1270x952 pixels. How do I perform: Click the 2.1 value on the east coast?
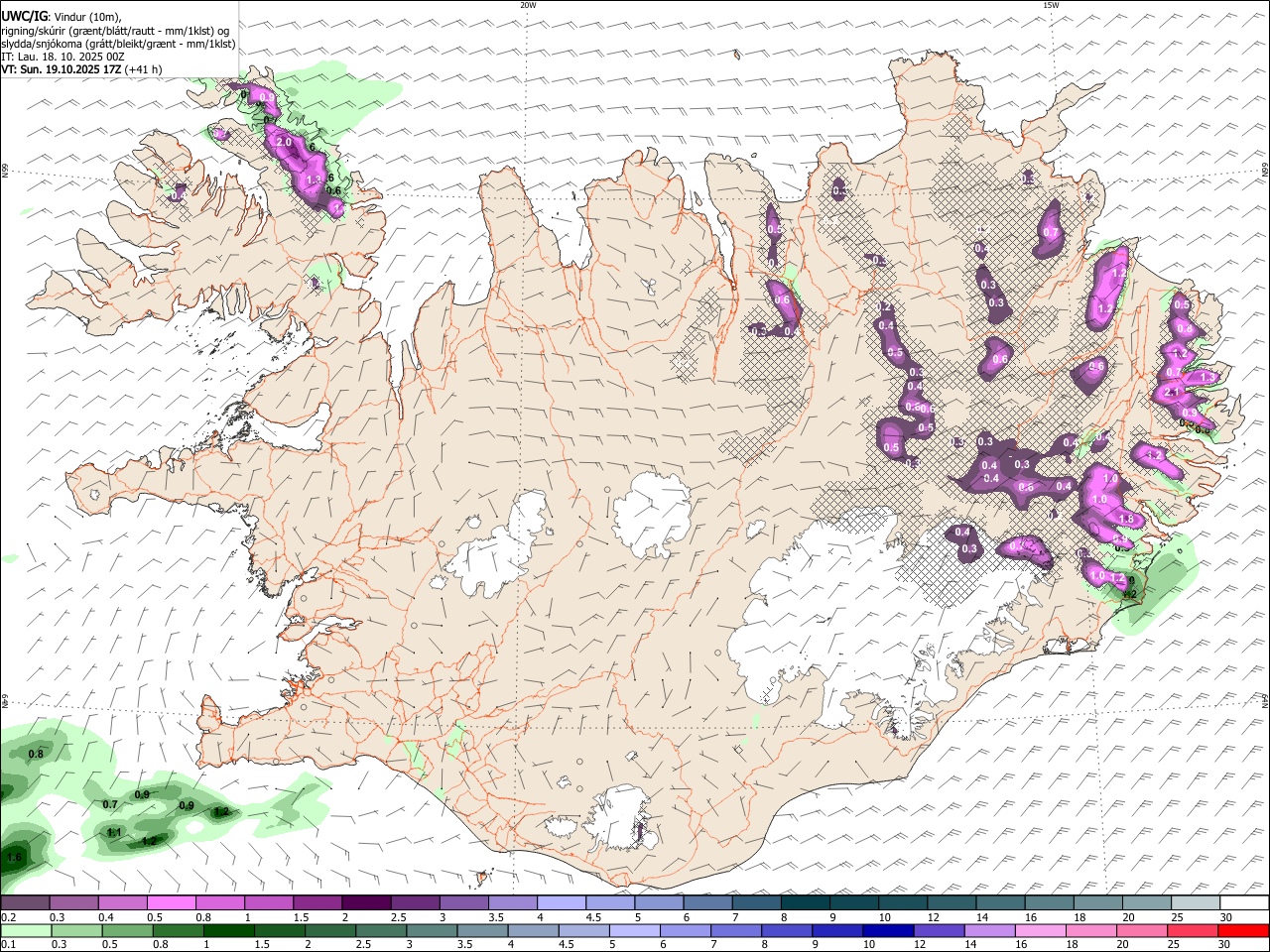(1172, 393)
